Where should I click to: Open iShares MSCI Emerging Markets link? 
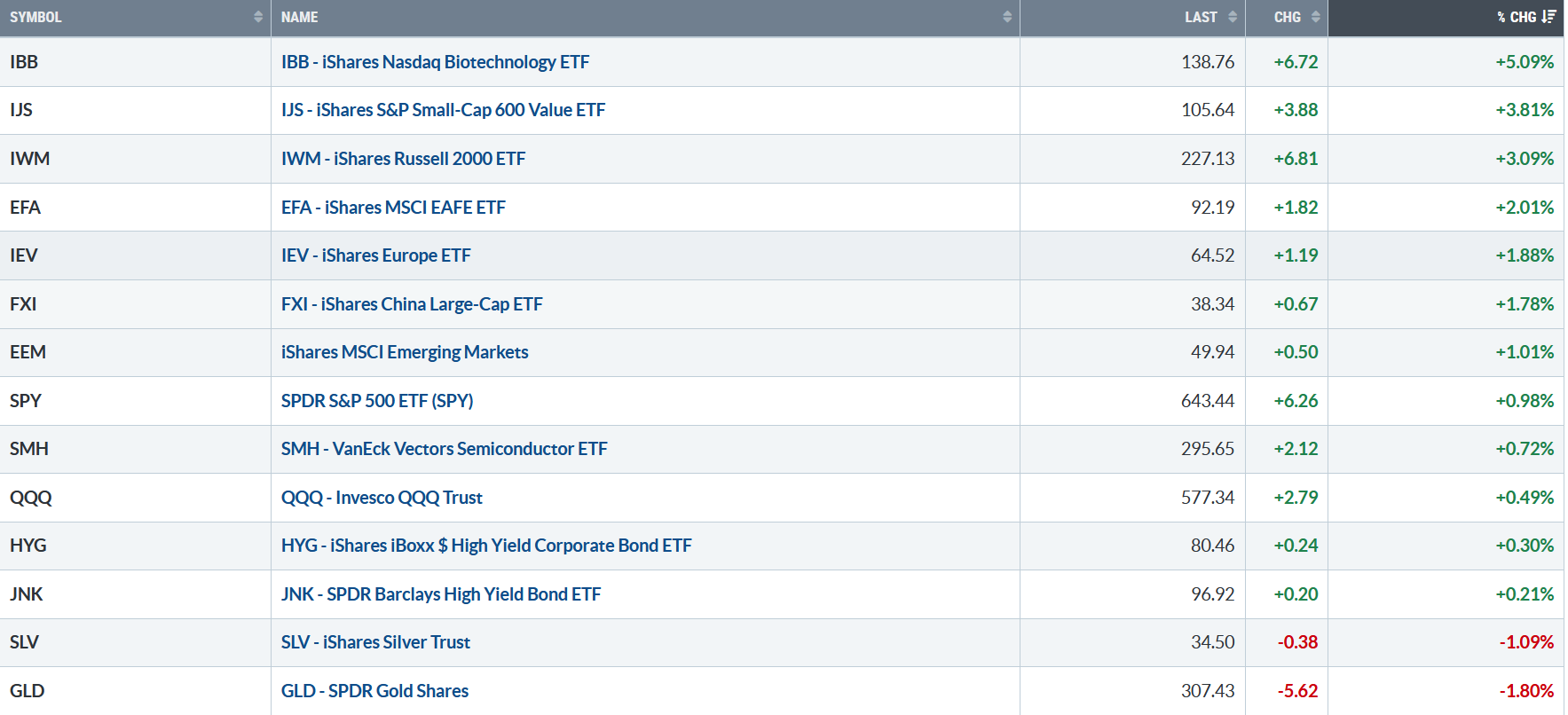coord(405,352)
